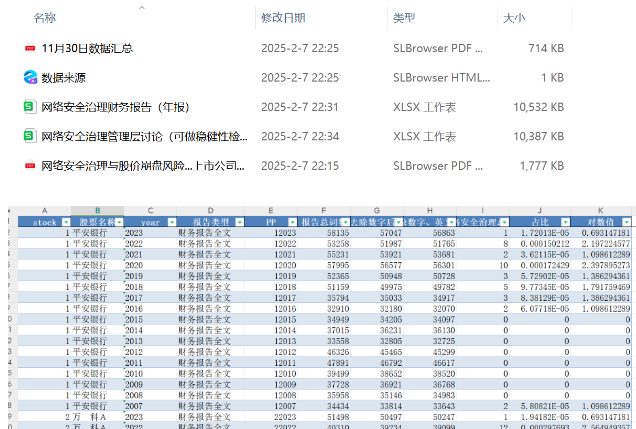Image resolution: width=636 pixels, height=429 pixels.
Task: Click cell with PP value 22023
Action: (x=271, y=417)
